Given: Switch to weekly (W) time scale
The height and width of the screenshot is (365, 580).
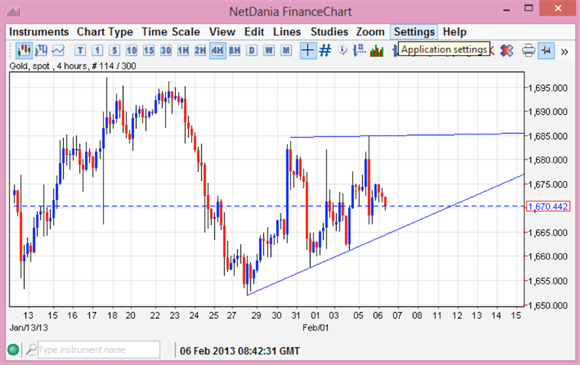Looking at the screenshot, I should click(269, 50).
